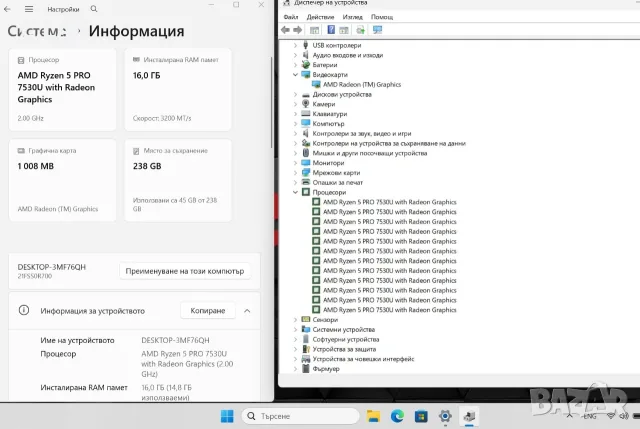Image resolution: width=640 pixels, height=429 pixels.
Task: Select the last AMD Ryzen 5 PRO processor entry
Action: (389, 310)
